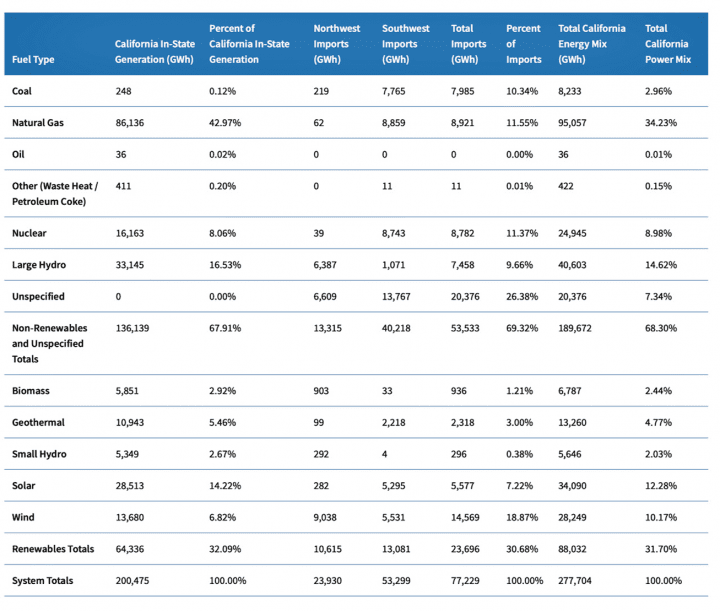Click the Wind row label
The height and width of the screenshot is (611, 720).
tap(23, 517)
